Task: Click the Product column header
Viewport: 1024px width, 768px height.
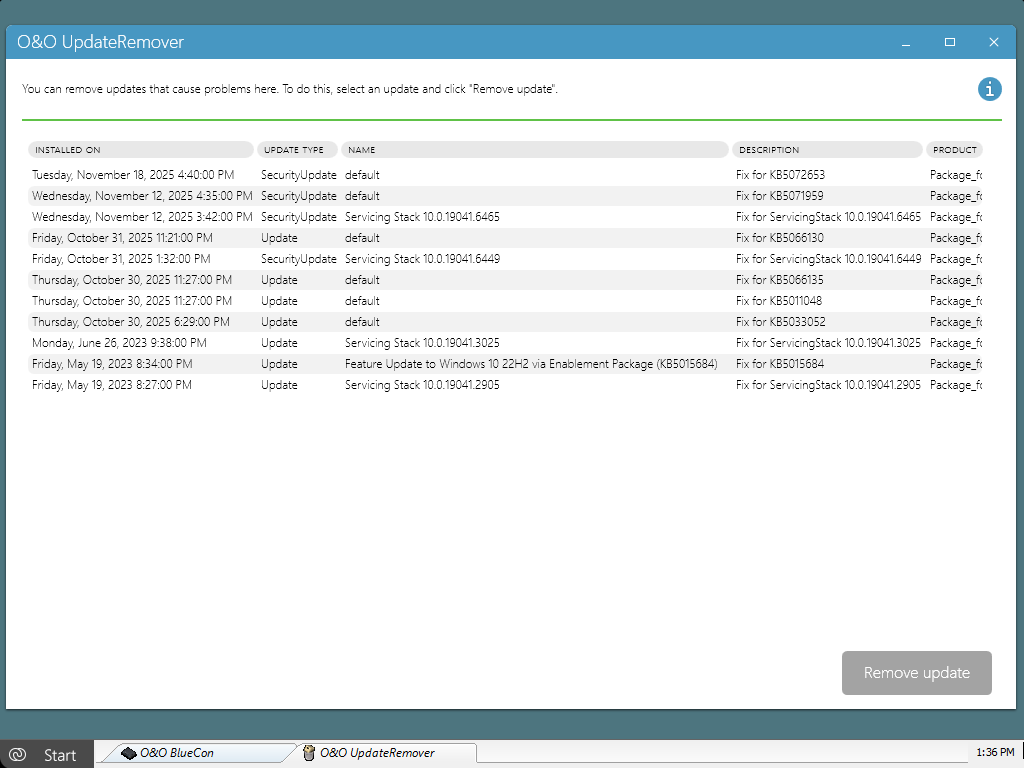Action: click(954, 150)
